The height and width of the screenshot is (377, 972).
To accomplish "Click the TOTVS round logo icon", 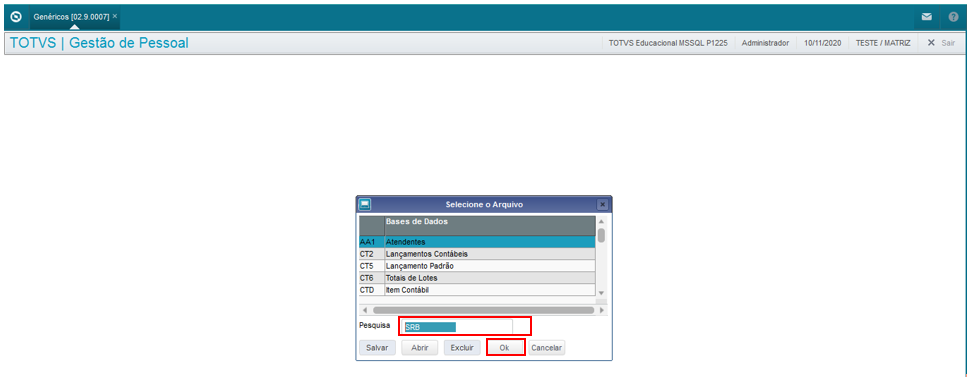I will pos(17,17).
